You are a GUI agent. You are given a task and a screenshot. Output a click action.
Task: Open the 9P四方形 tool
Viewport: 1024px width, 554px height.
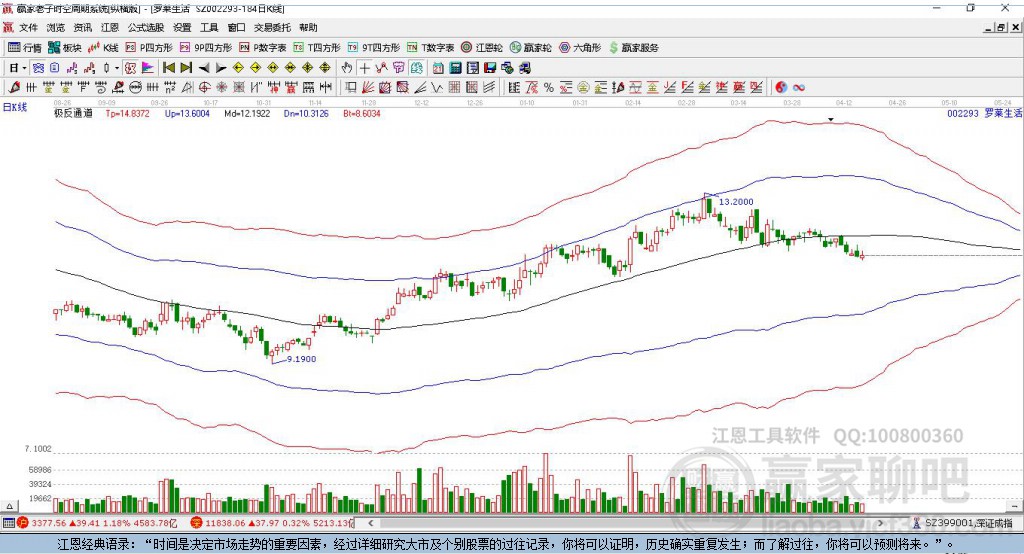206,48
